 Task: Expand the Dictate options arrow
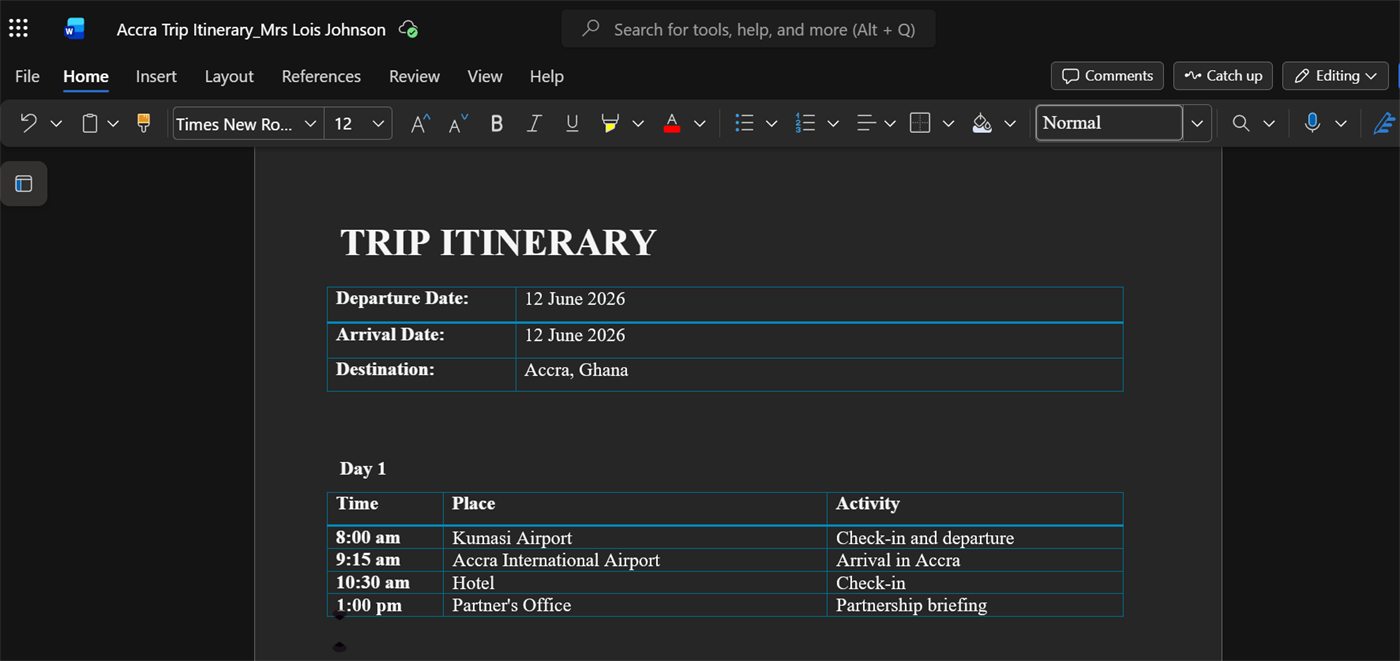tap(1341, 123)
